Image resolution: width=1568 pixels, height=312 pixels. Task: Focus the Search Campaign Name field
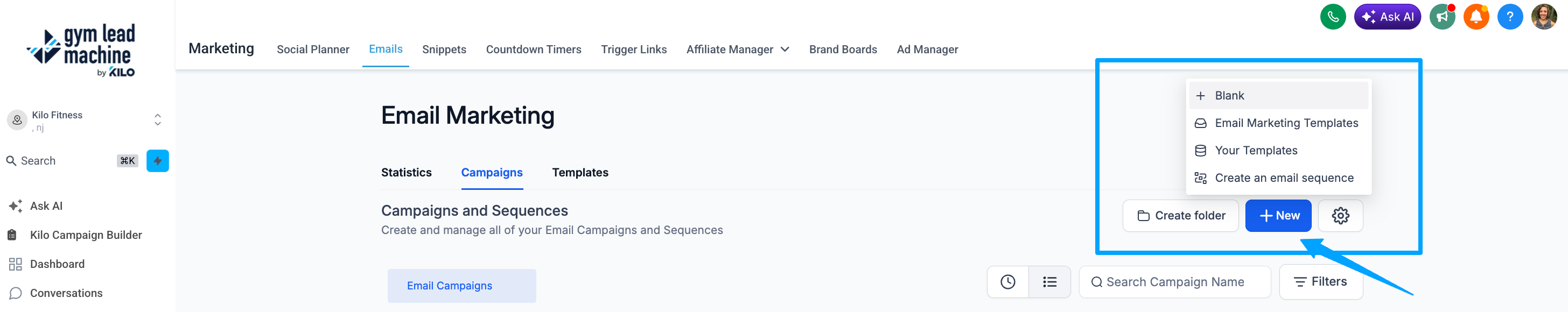point(1175,281)
